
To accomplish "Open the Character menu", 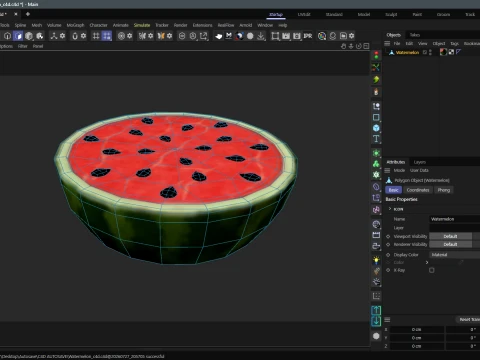I will 98,25.
